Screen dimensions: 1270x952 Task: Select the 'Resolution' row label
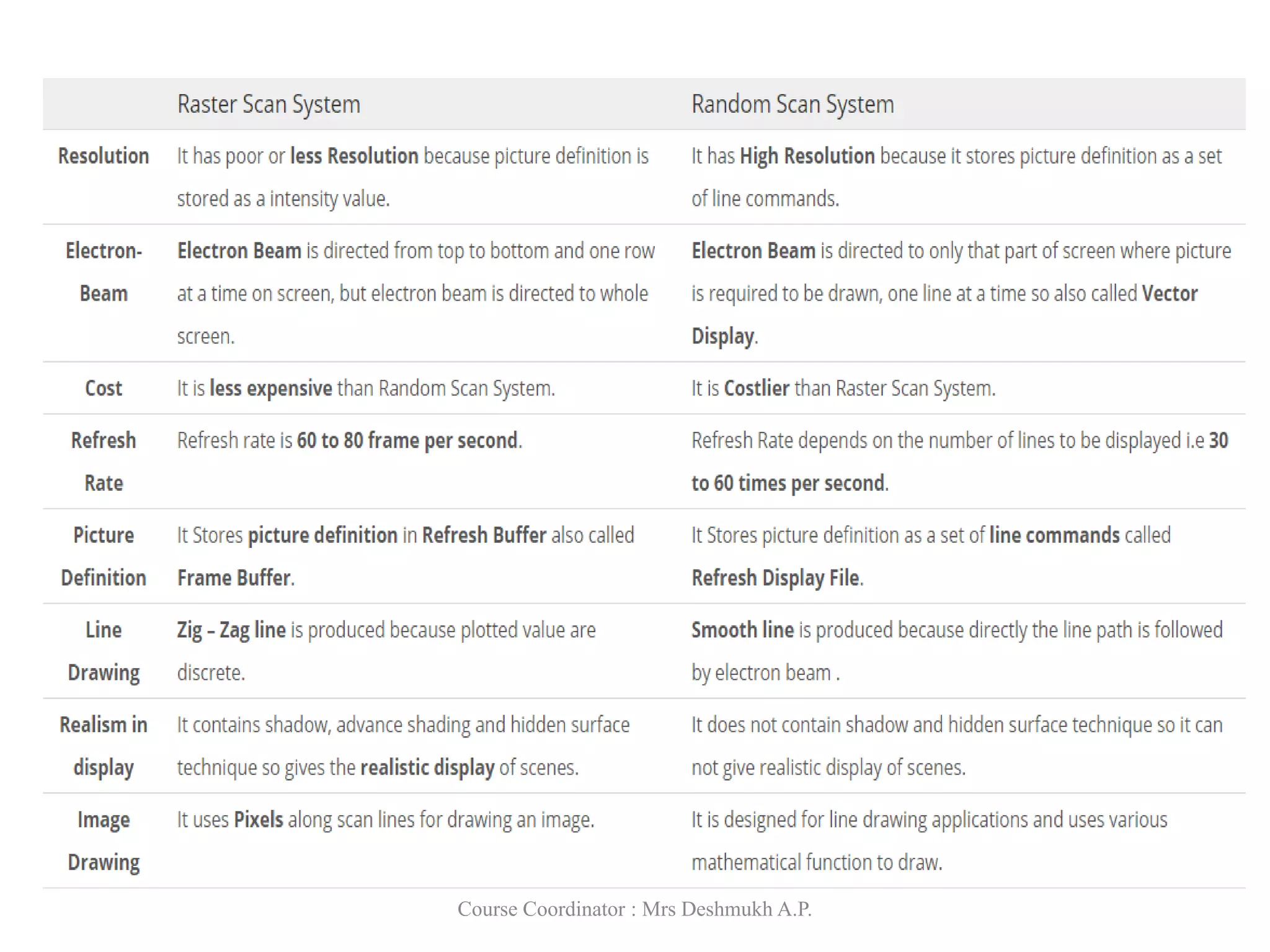[104, 156]
